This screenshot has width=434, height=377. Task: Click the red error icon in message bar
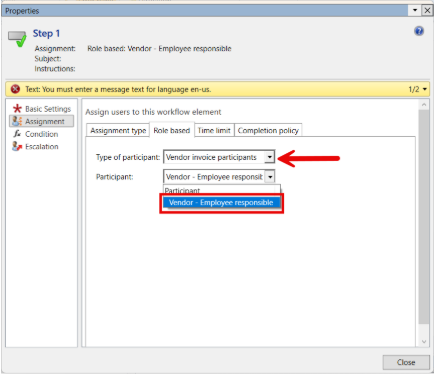15,89
